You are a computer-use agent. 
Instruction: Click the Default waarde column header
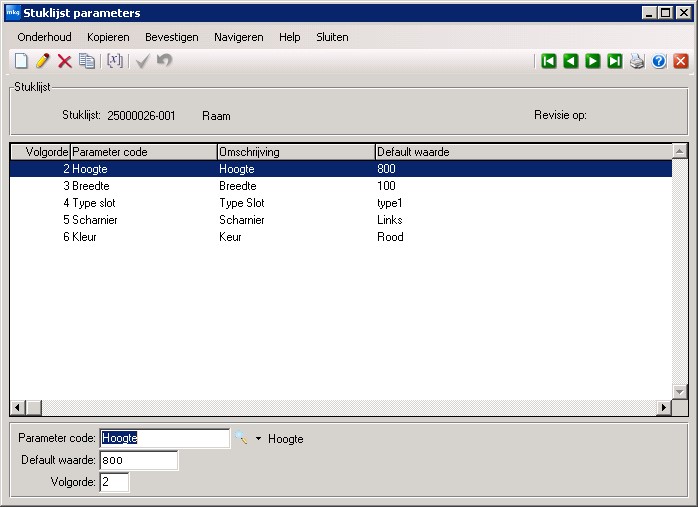(x=524, y=152)
